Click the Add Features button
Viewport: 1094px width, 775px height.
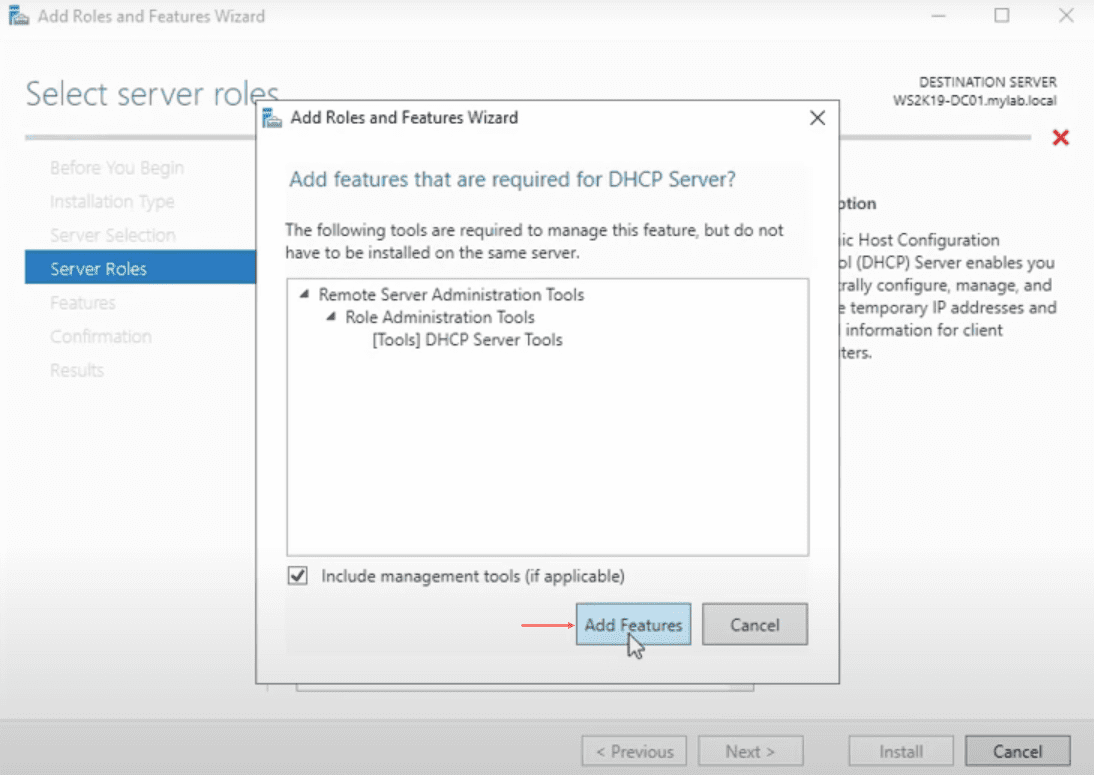point(632,624)
